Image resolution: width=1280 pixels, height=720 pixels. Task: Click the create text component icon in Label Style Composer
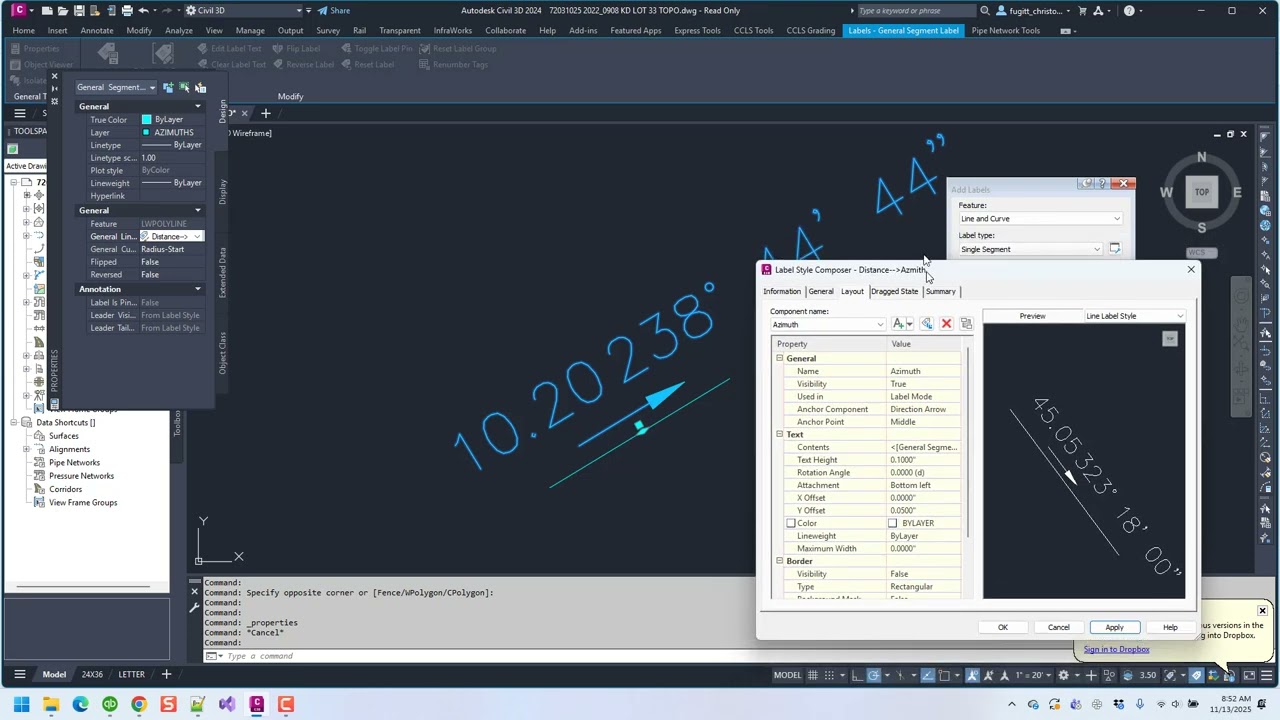pyautogui.click(x=898, y=324)
